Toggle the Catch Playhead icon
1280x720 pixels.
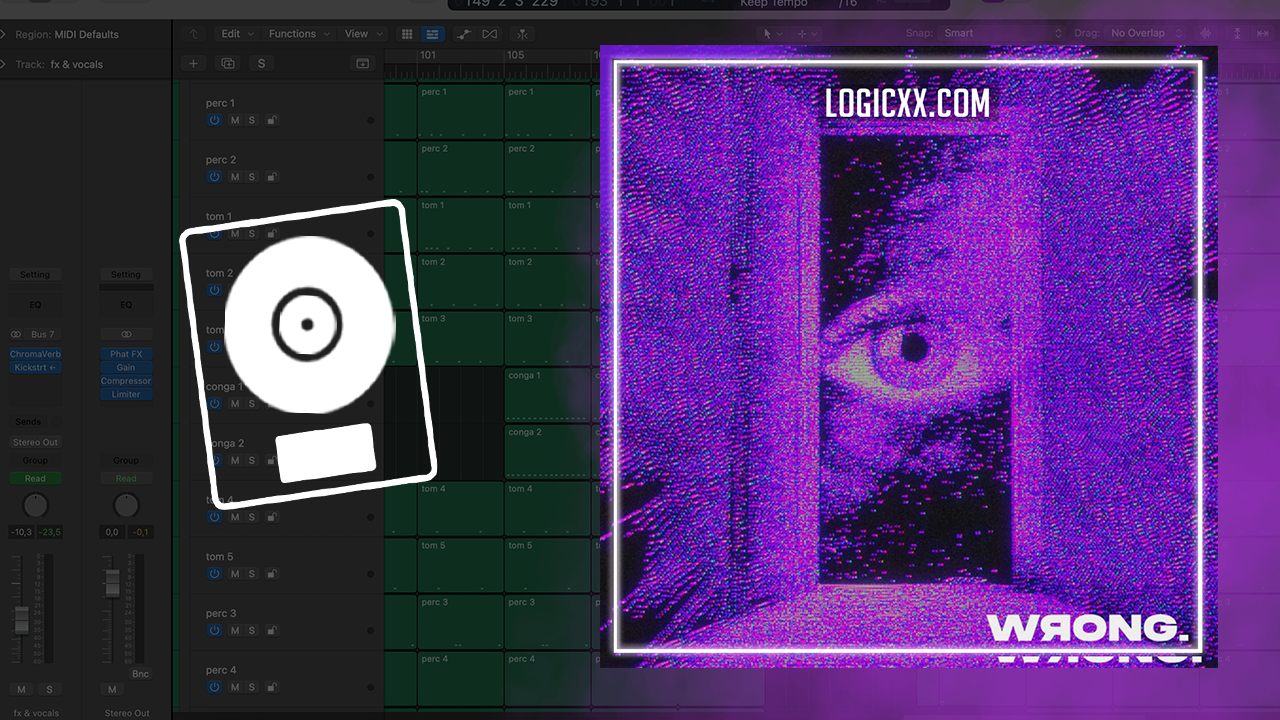point(521,34)
